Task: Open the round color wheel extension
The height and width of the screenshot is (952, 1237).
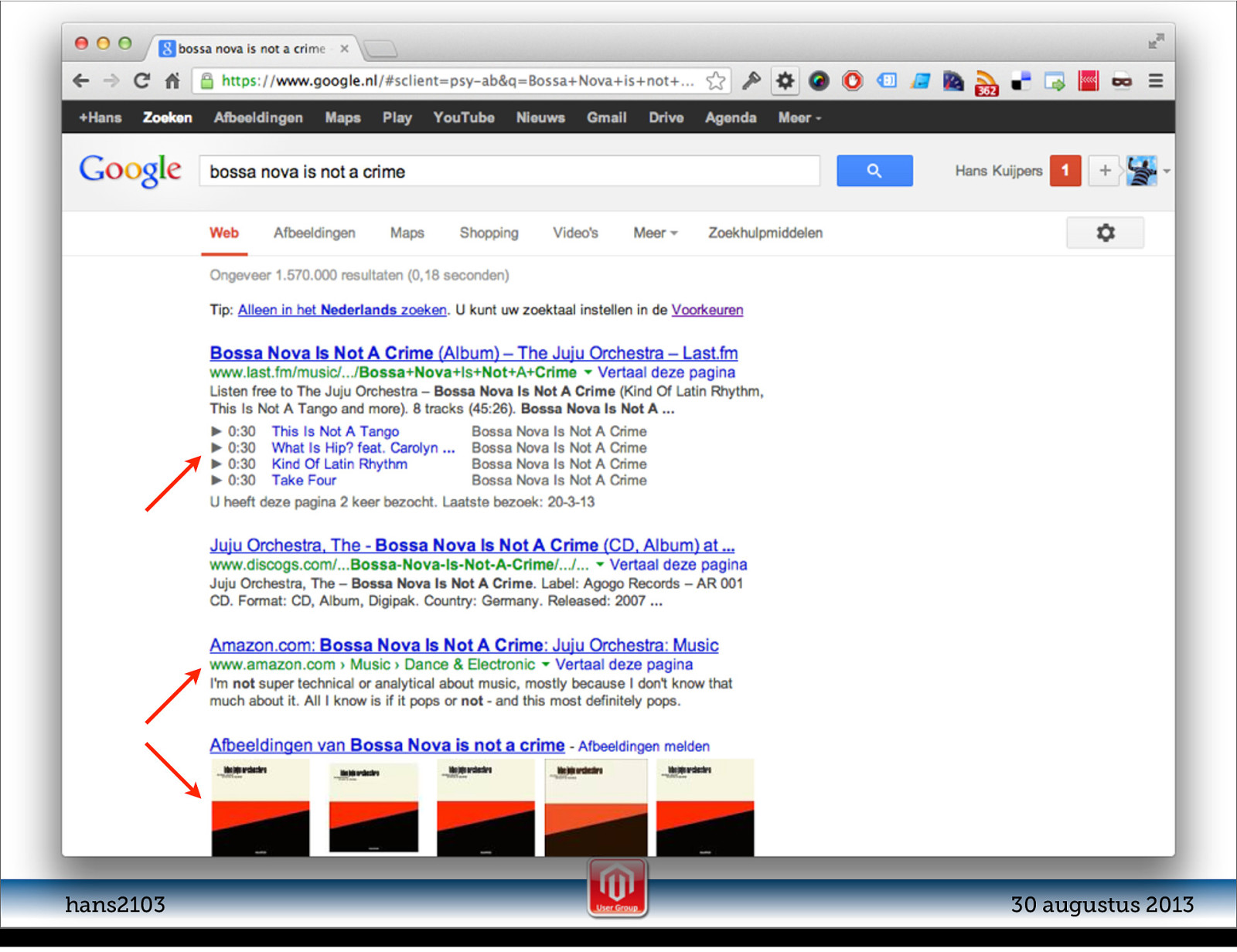Action: (x=819, y=80)
